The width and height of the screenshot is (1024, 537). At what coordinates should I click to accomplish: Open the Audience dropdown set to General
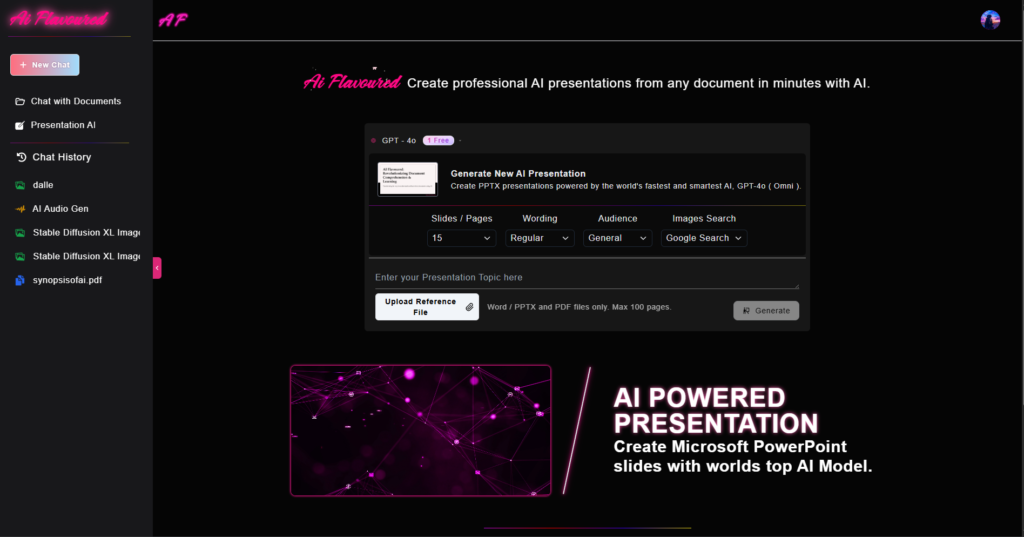617,238
